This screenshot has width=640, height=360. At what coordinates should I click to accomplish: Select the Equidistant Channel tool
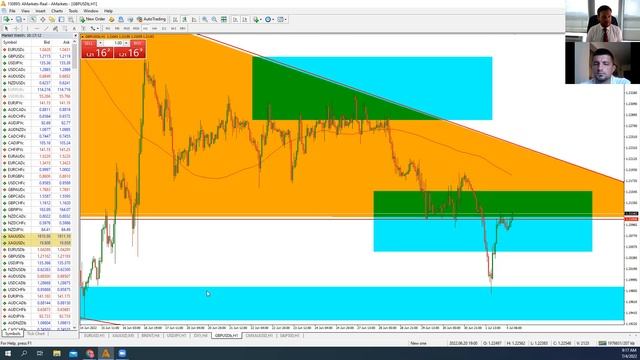pos(55,29)
